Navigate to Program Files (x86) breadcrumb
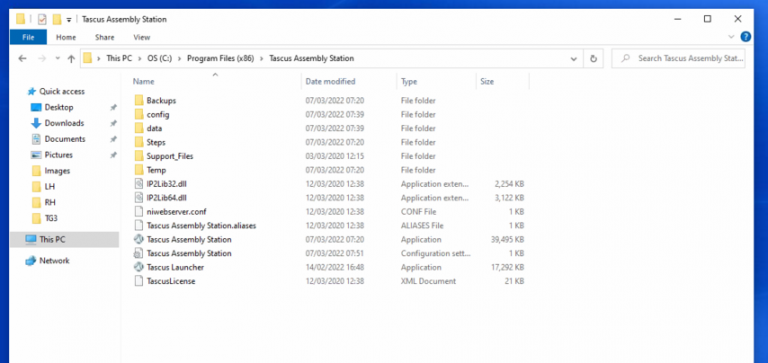The height and width of the screenshot is (363, 768). (220, 58)
